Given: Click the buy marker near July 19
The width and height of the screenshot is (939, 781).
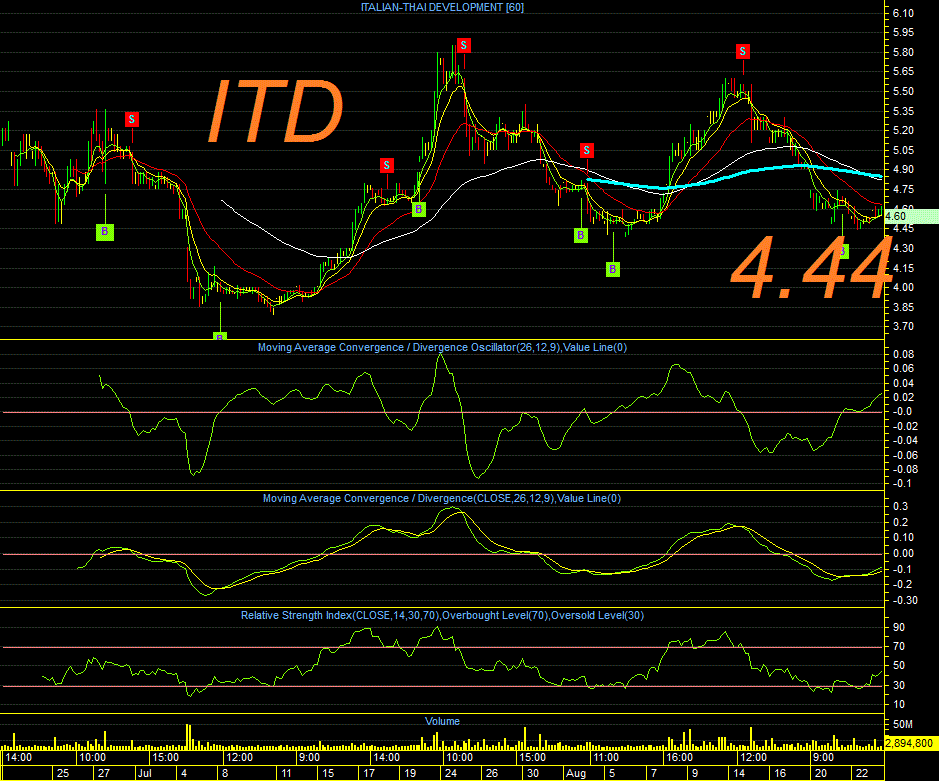Looking at the screenshot, I should tap(419, 210).
